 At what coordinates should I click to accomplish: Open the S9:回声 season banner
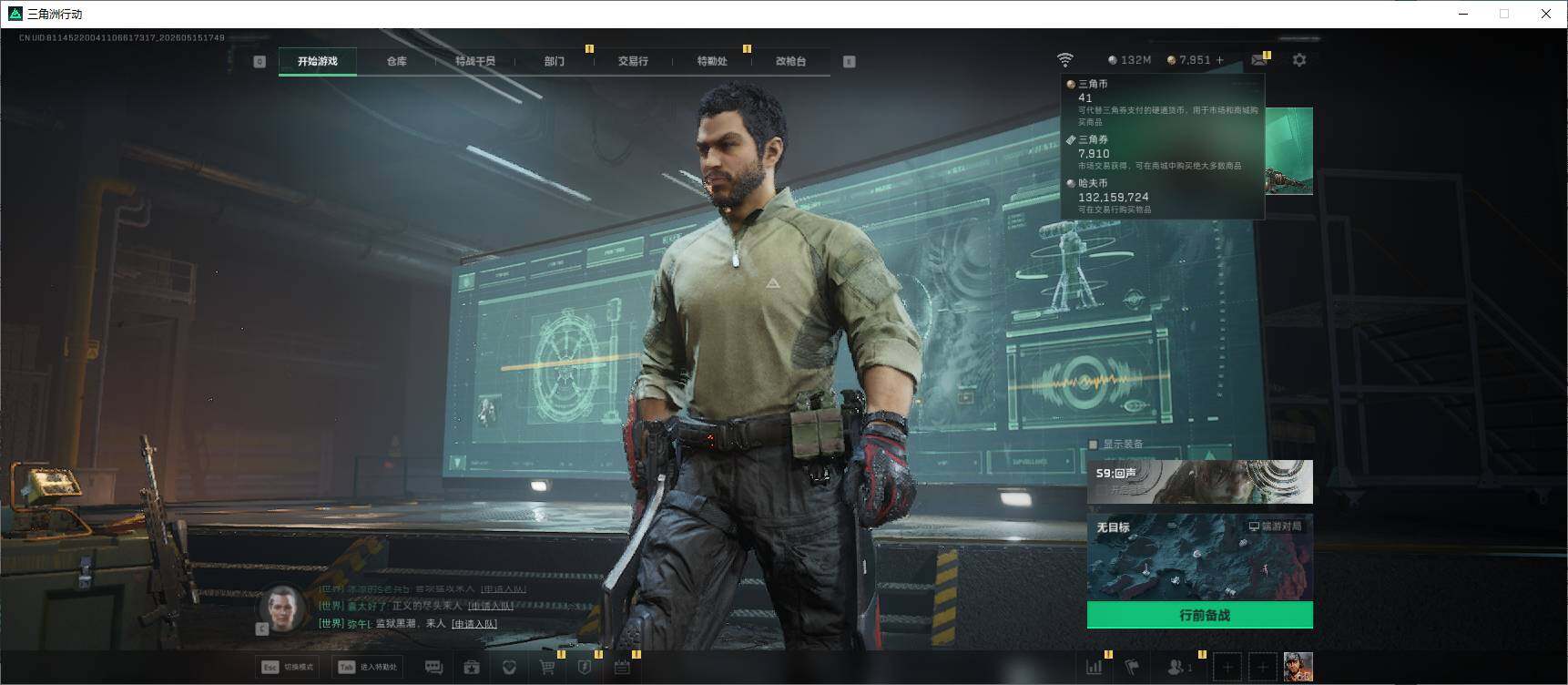point(1200,482)
